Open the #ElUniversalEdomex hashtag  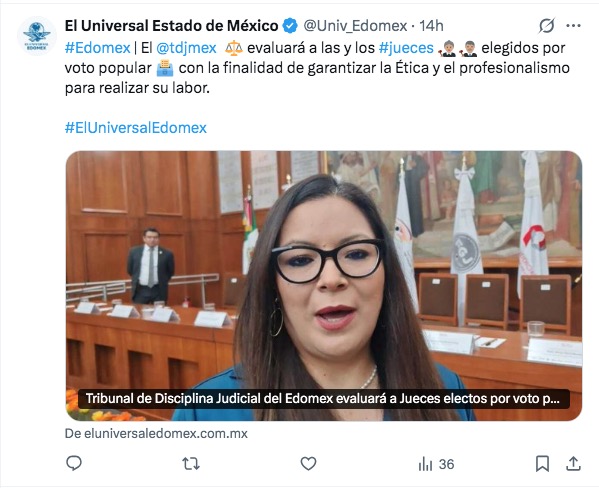pyautogui.click(x=136, y=127)
